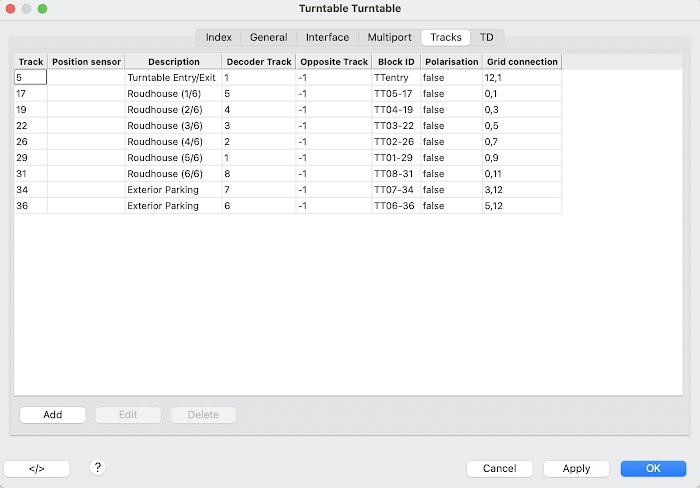
Task: Switch to the TD tab
Action: pos(487,38)
